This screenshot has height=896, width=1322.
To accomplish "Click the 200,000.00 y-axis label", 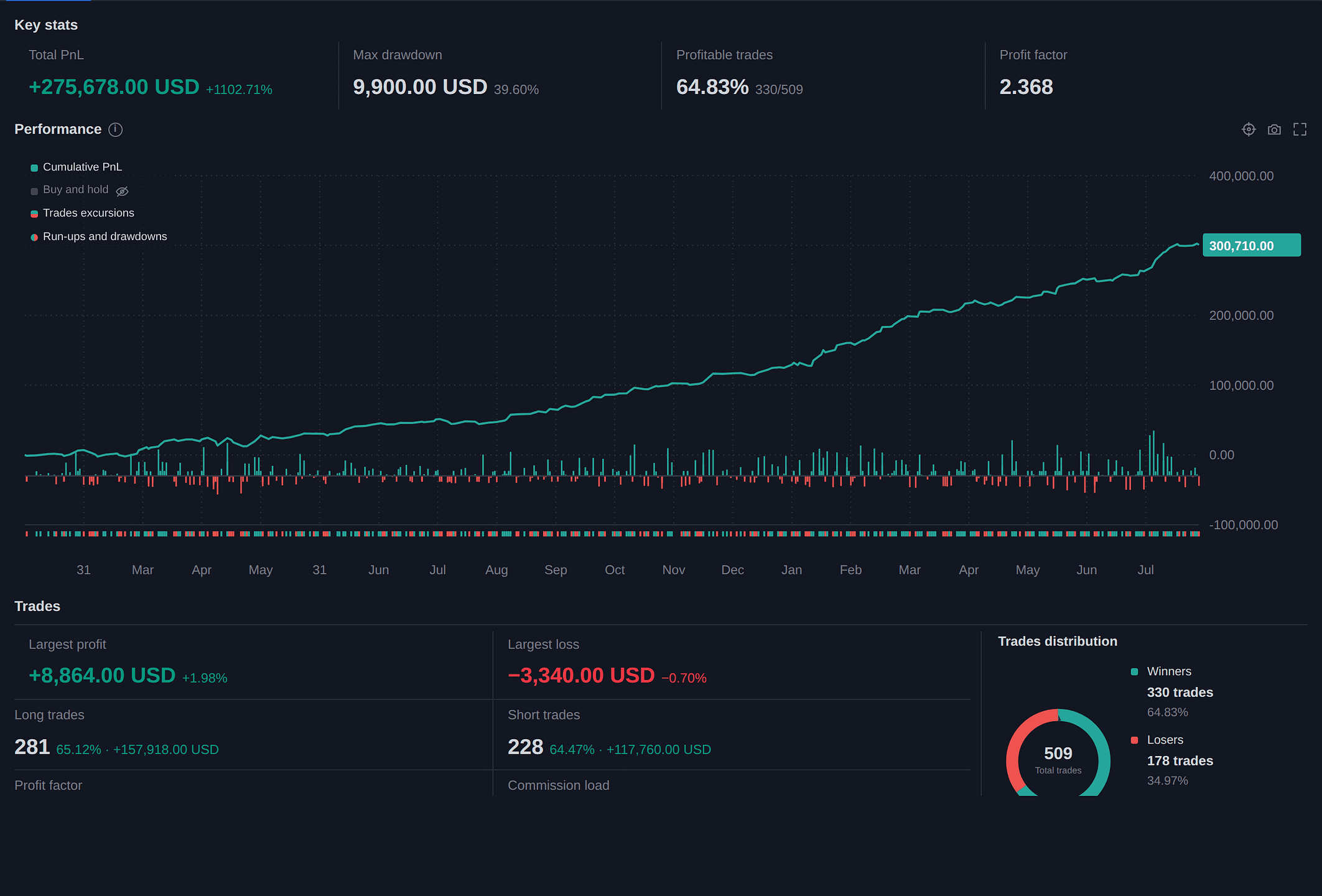I will click(1241, 315).
